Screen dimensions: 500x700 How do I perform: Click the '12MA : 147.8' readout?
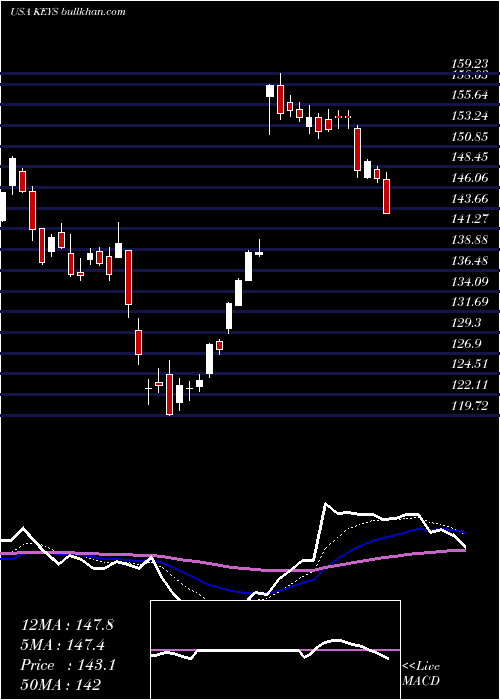(67, 625)
